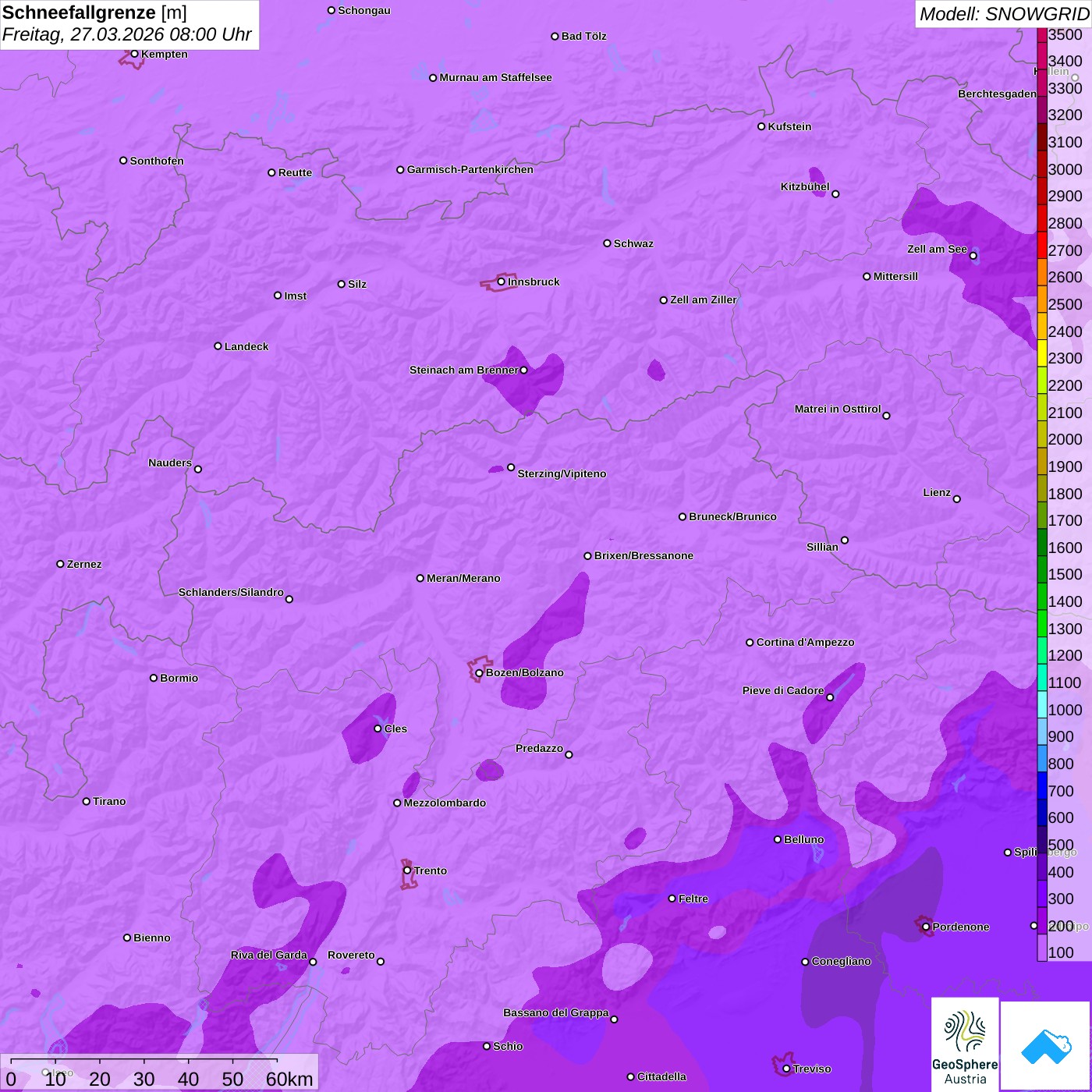Select the dark red 3100 legend swatch

(x=1042, y=136)
